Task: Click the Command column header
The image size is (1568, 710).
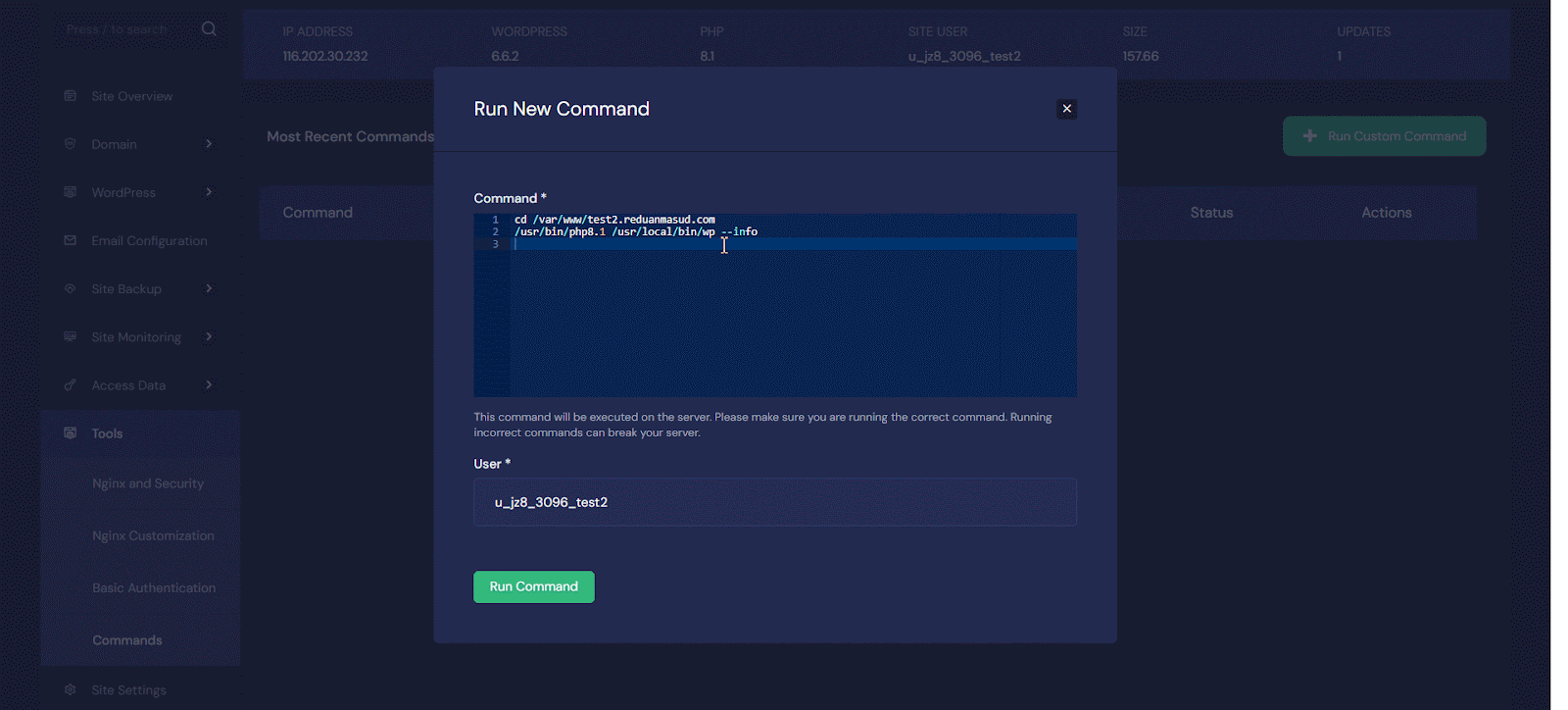Action: pyautogui.click(x=318, y=213)
